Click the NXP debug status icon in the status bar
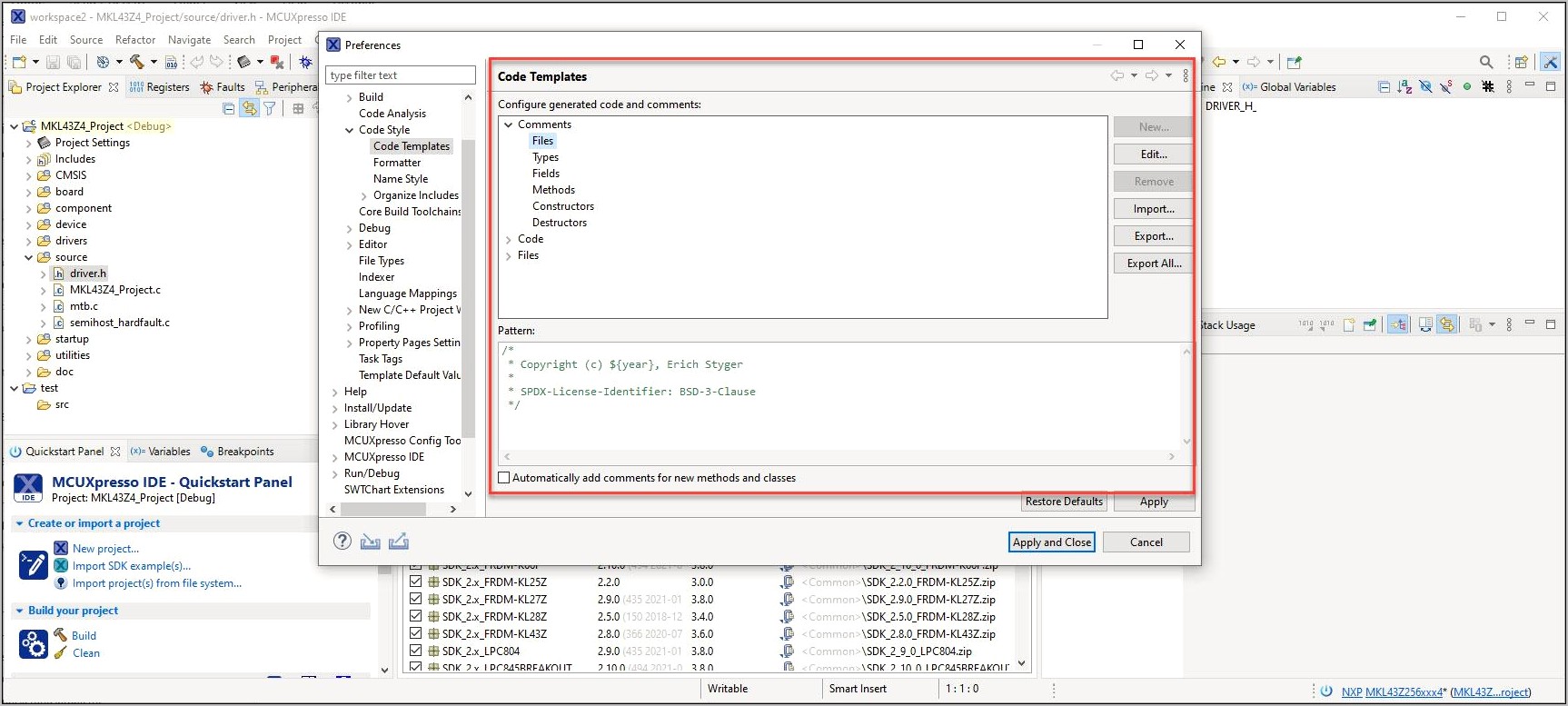The image size is (1568, 706). [1326, 691]
